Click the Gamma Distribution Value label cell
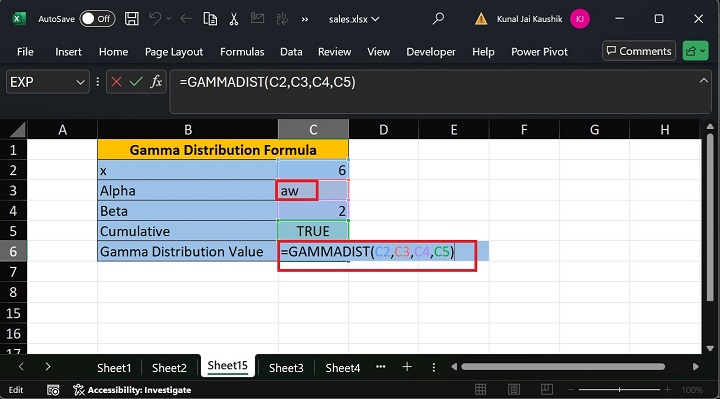The width and height of the screenshot is (720, 399). [x=188, y=251]
